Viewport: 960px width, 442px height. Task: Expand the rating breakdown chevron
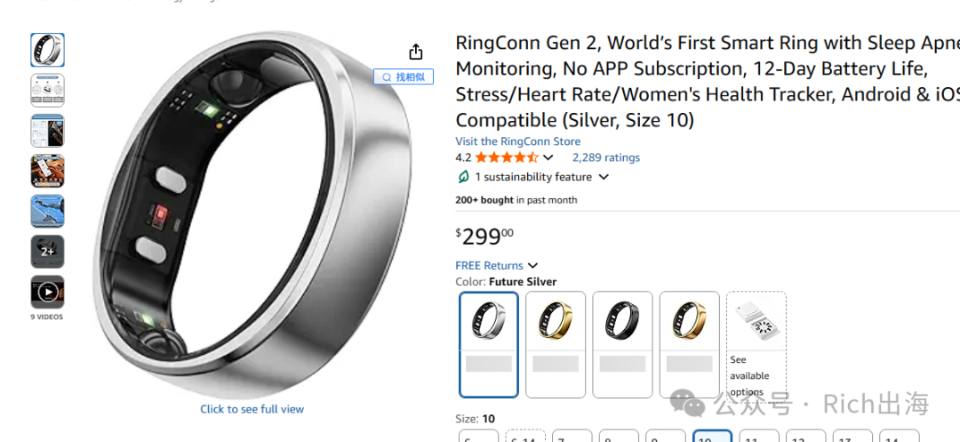548,157
